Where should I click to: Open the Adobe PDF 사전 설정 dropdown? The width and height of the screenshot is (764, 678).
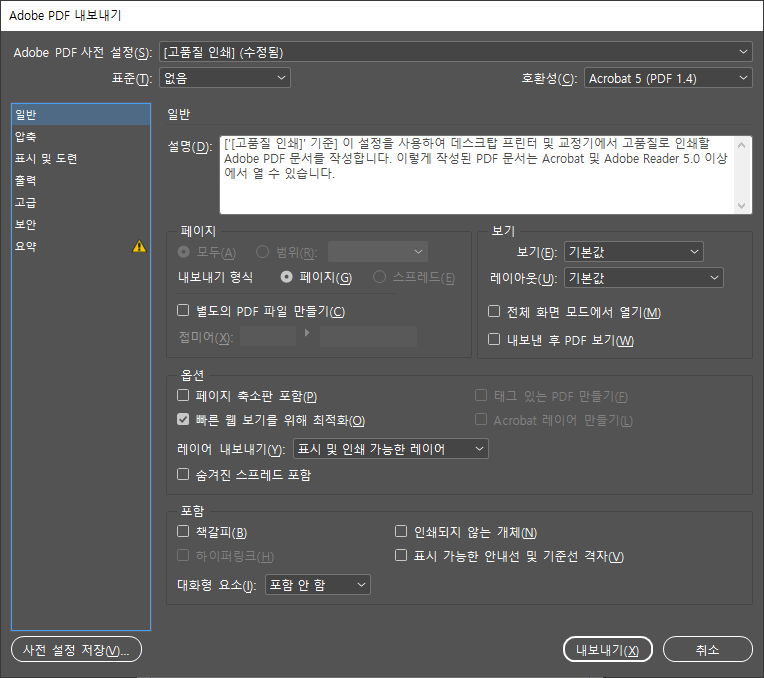[x=456, y=52]
